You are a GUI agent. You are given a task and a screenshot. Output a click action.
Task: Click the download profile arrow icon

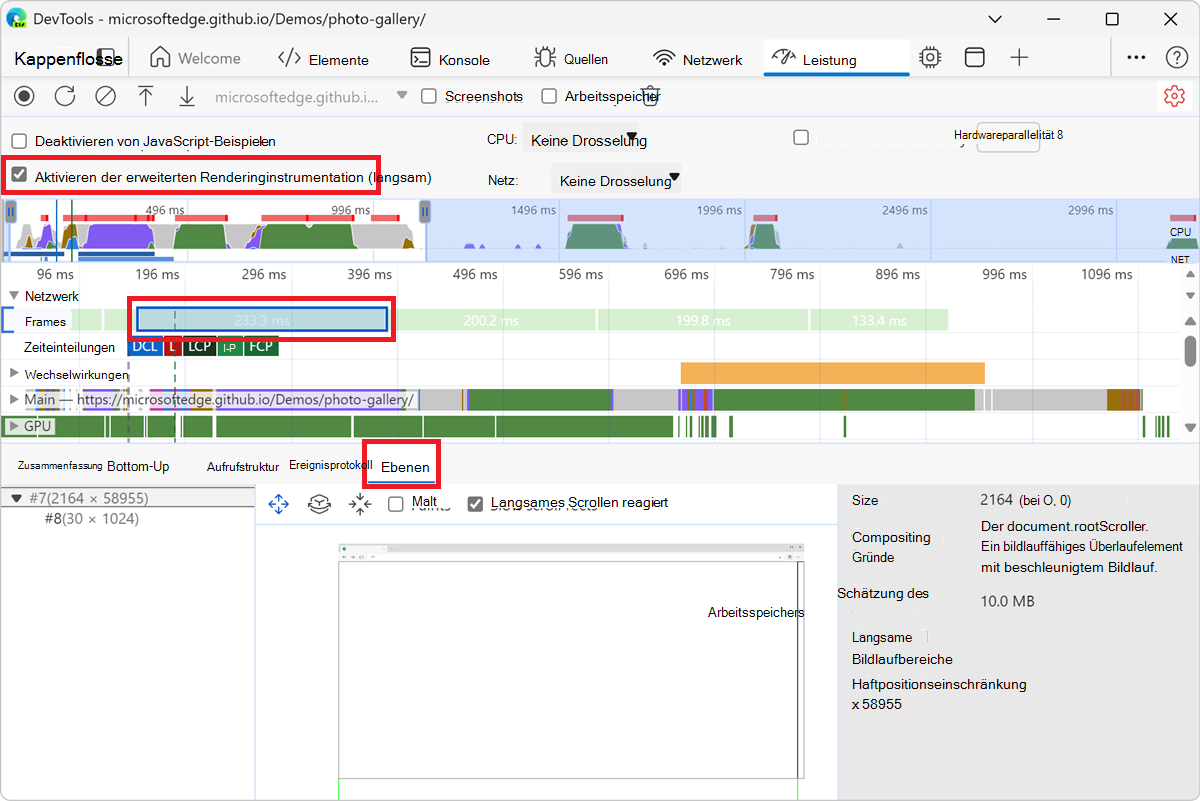click(187, 96)
